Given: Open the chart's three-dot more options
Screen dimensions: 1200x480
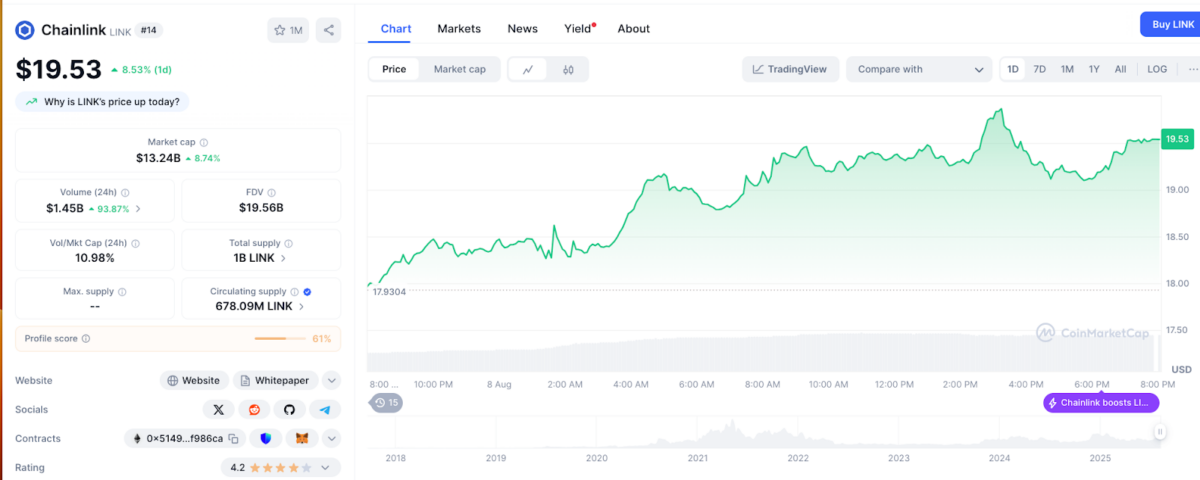Looking at the screenshot, I should [1191, 69].
